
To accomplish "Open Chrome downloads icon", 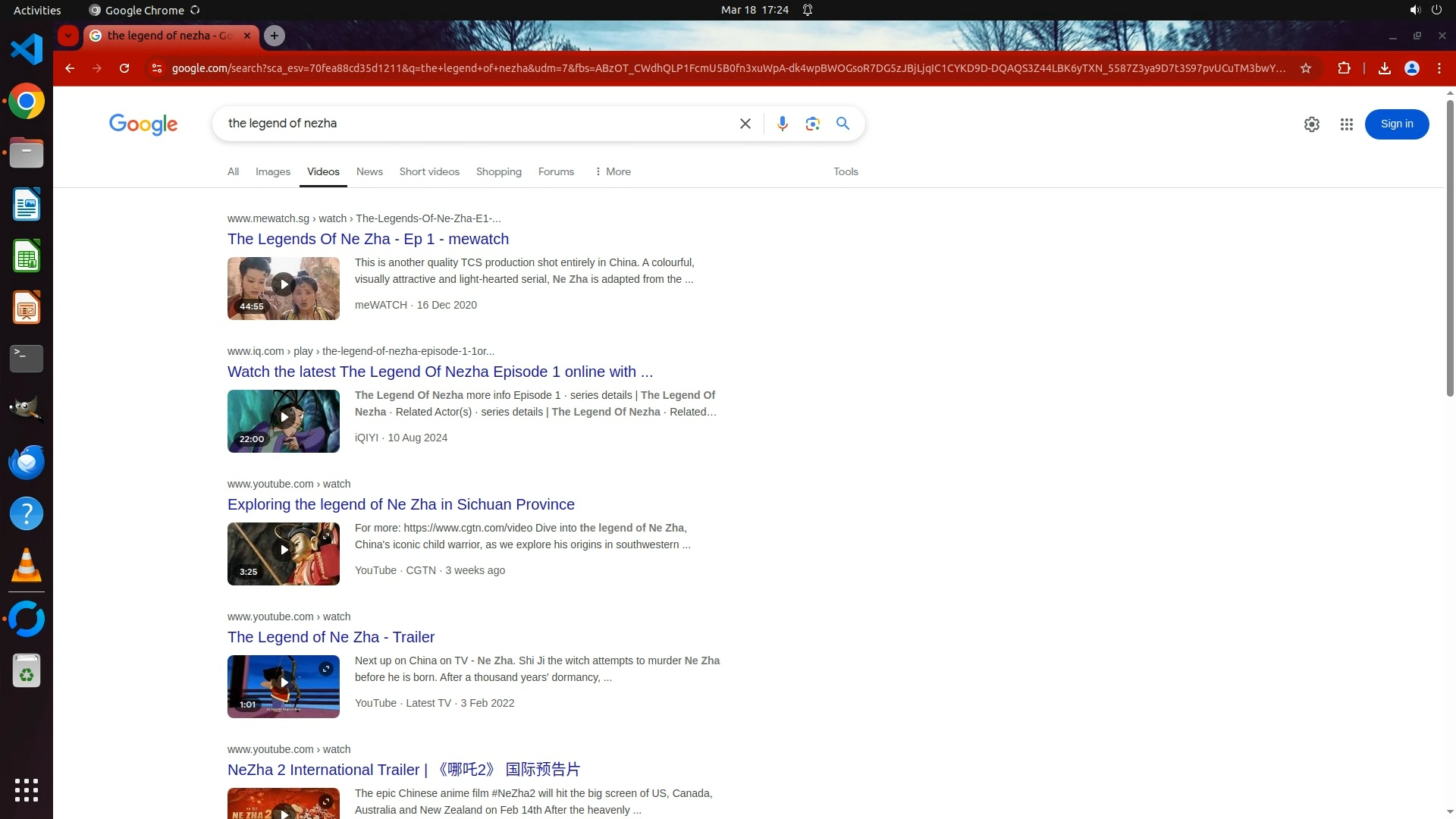I will [1384, 68].
